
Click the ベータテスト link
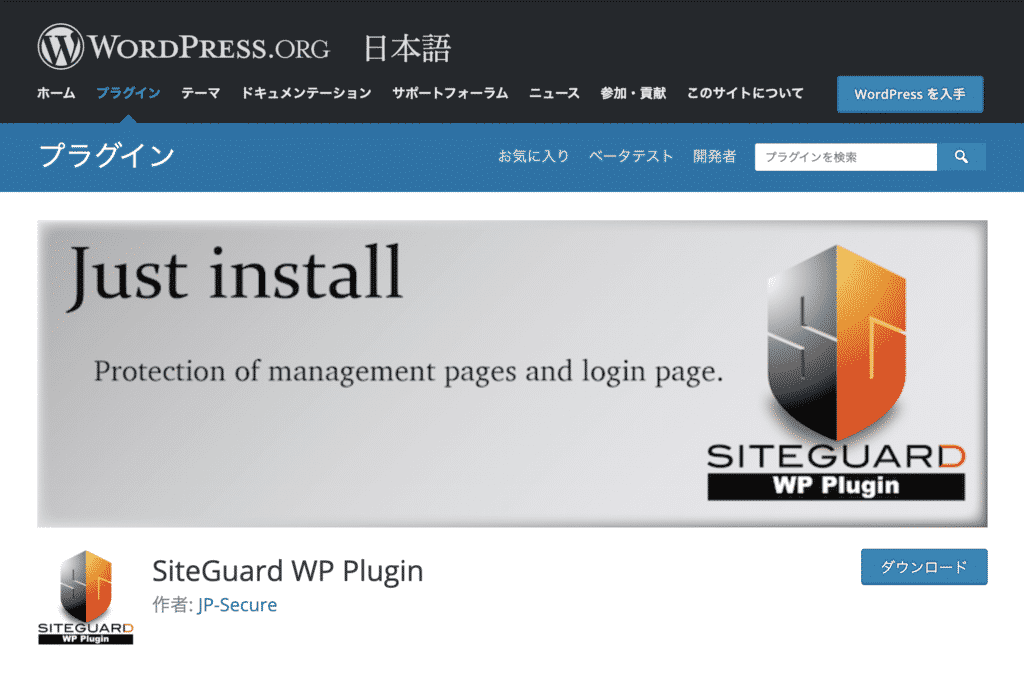(x=631, y=156)
